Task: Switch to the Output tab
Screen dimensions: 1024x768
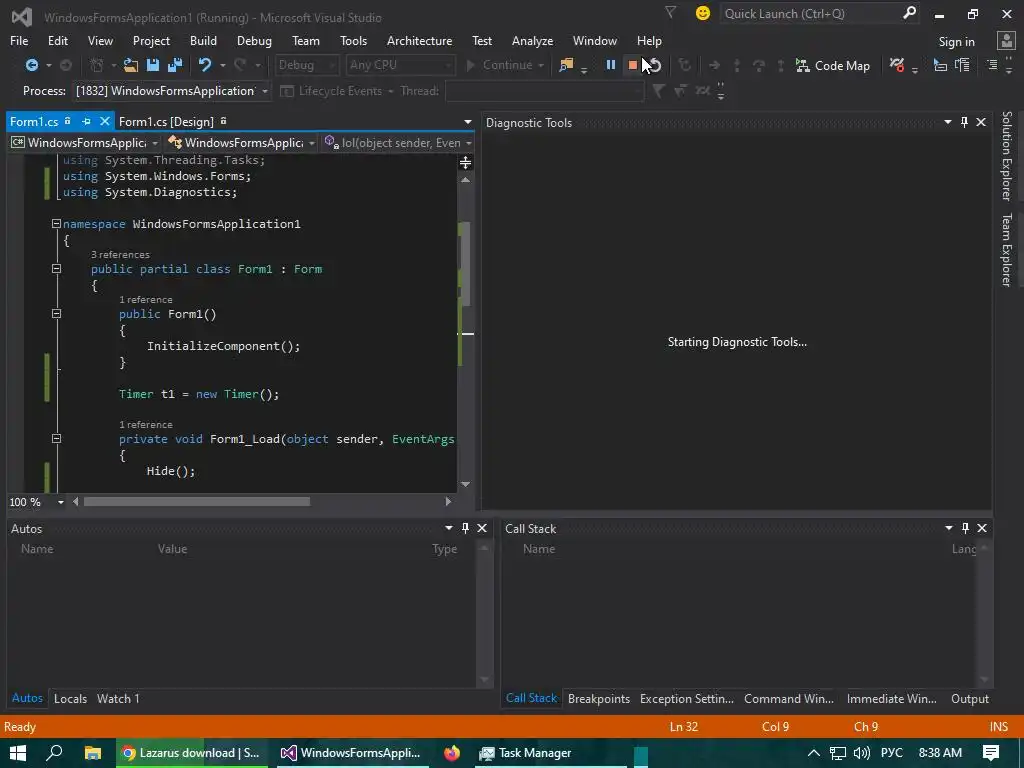Action: click(x=970, y=698)
